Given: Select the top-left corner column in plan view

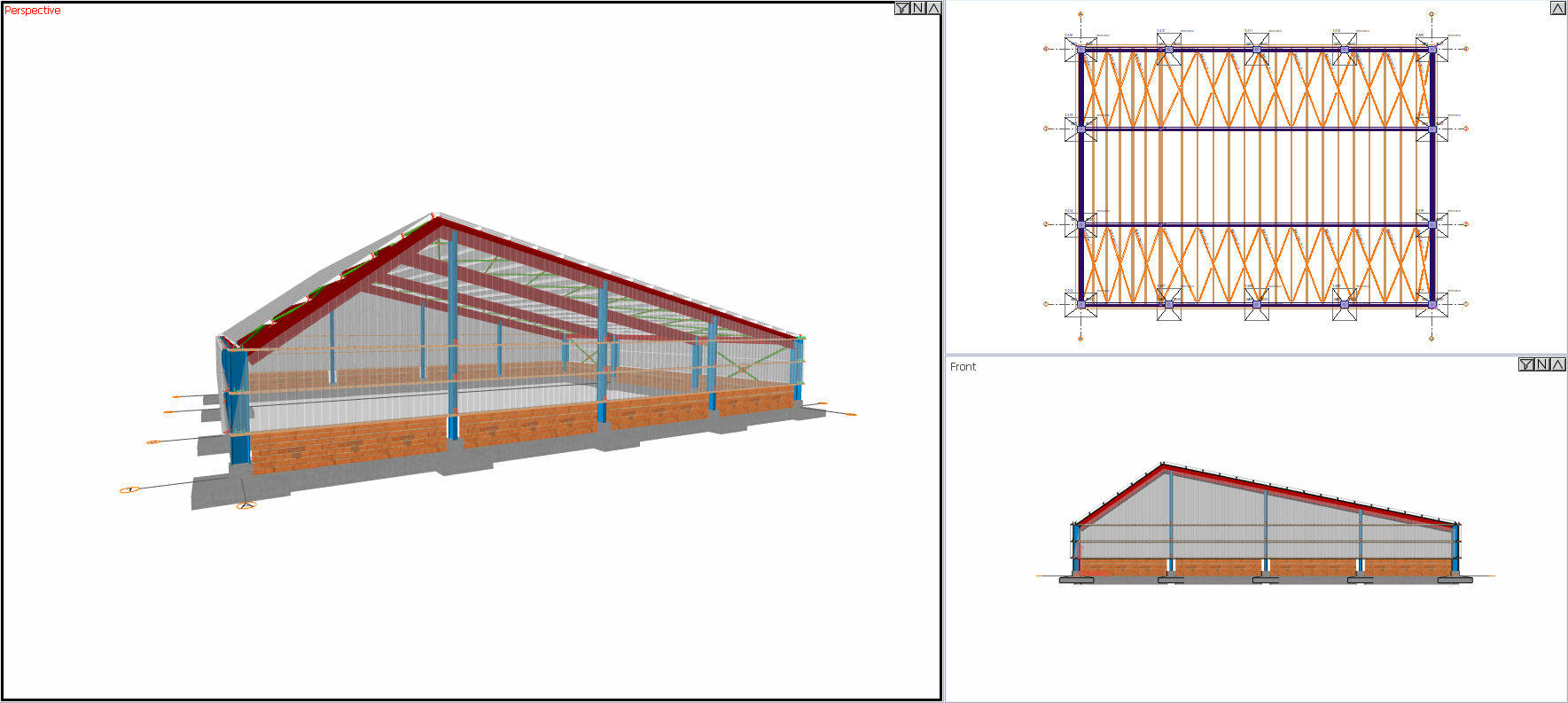Looking at the screenshot, I should [x=1080, y=50].
